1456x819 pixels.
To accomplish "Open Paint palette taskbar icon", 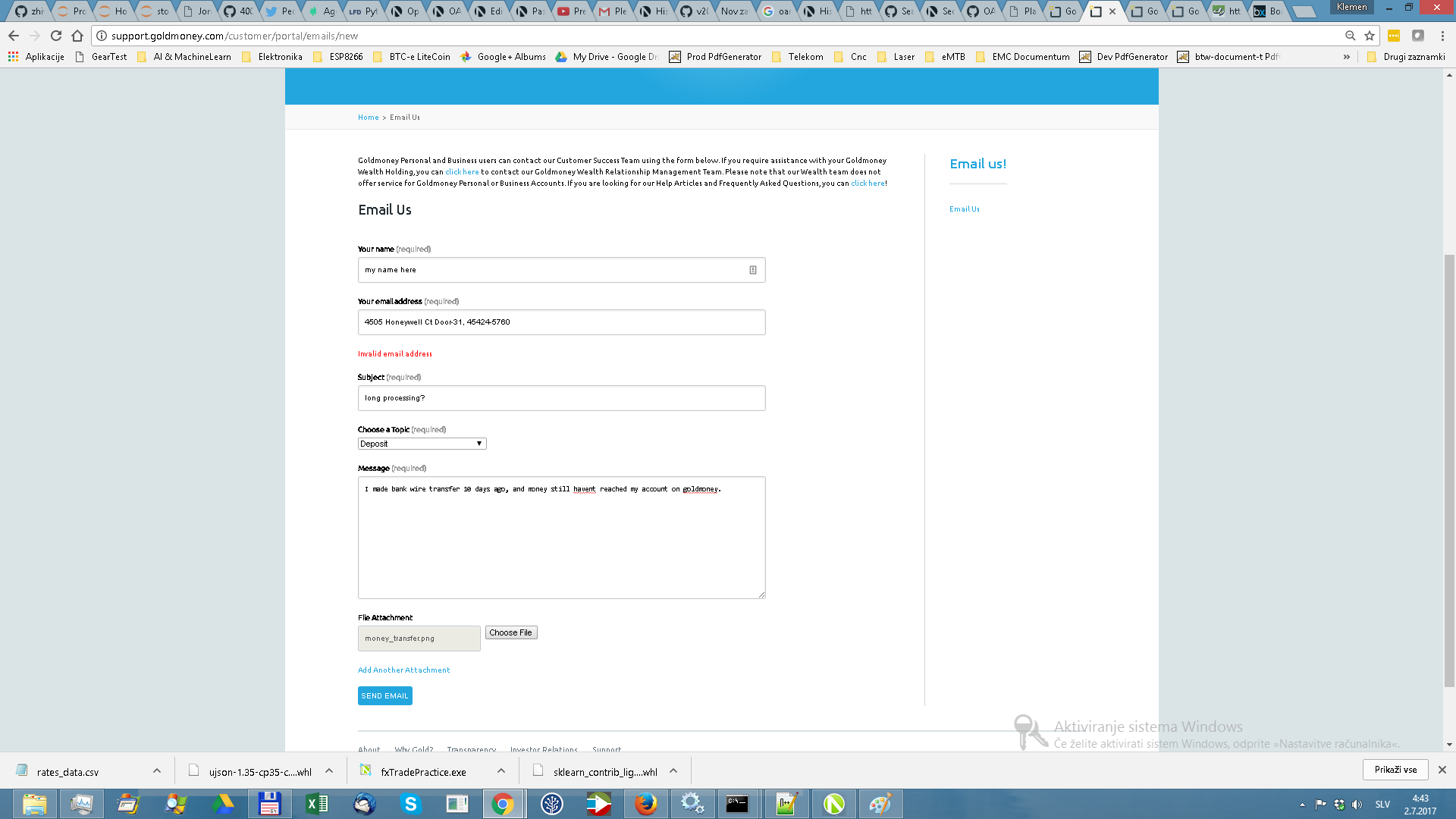I will pyautogui.click(x=880, y=804).
